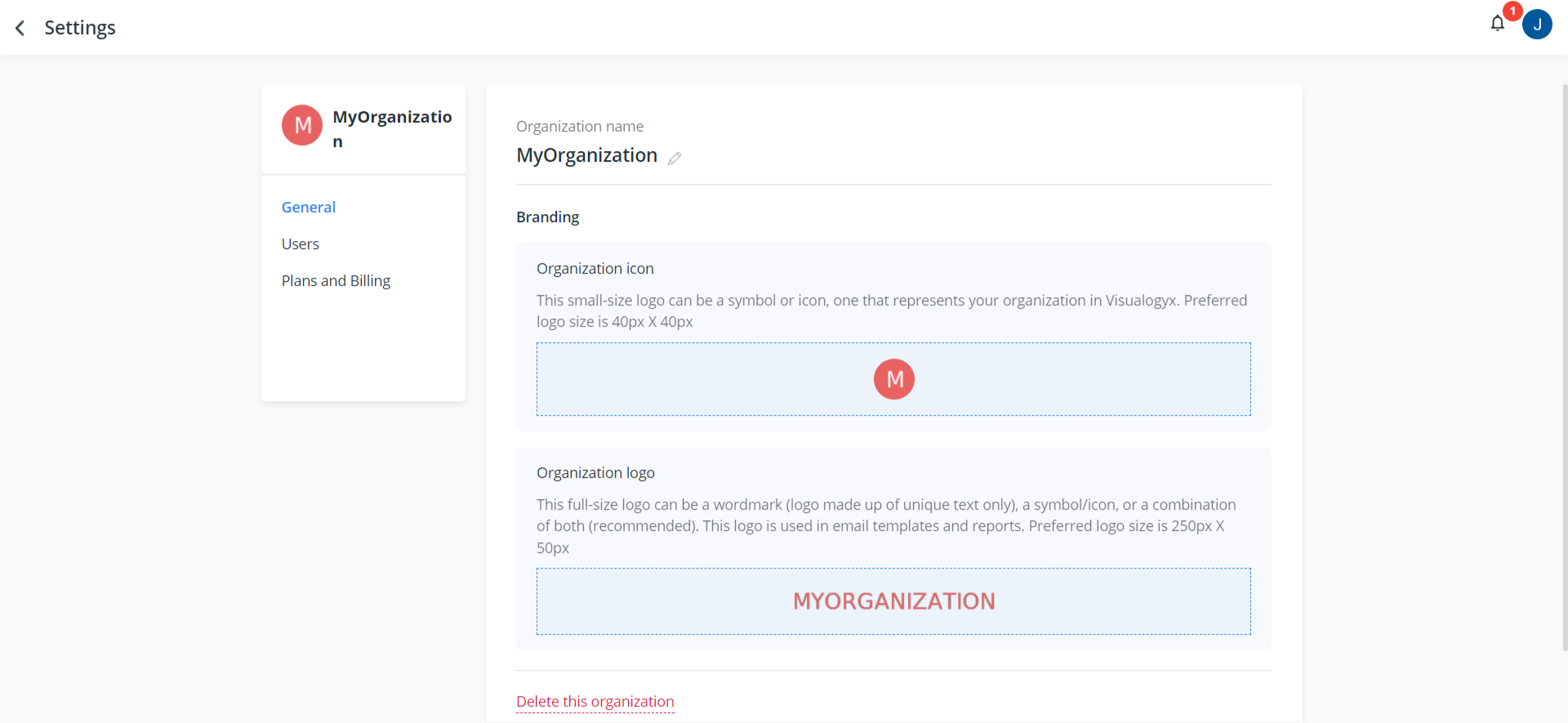Click the Organization icon heading
Image resolution: width=1568 pixels, height=723 pixels.
[x=595, y=269]
